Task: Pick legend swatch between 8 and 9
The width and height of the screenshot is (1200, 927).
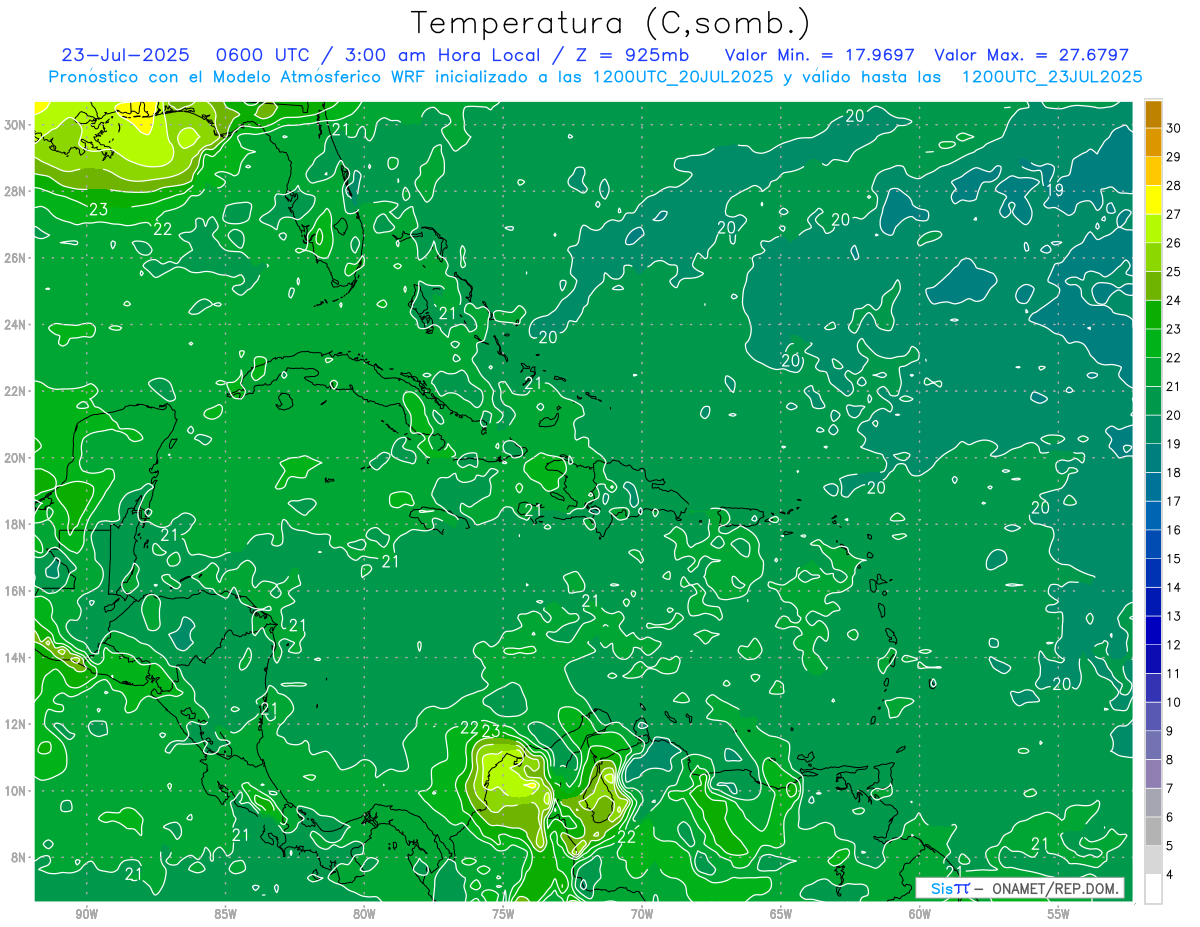Action: click(x=1153, y=746)
